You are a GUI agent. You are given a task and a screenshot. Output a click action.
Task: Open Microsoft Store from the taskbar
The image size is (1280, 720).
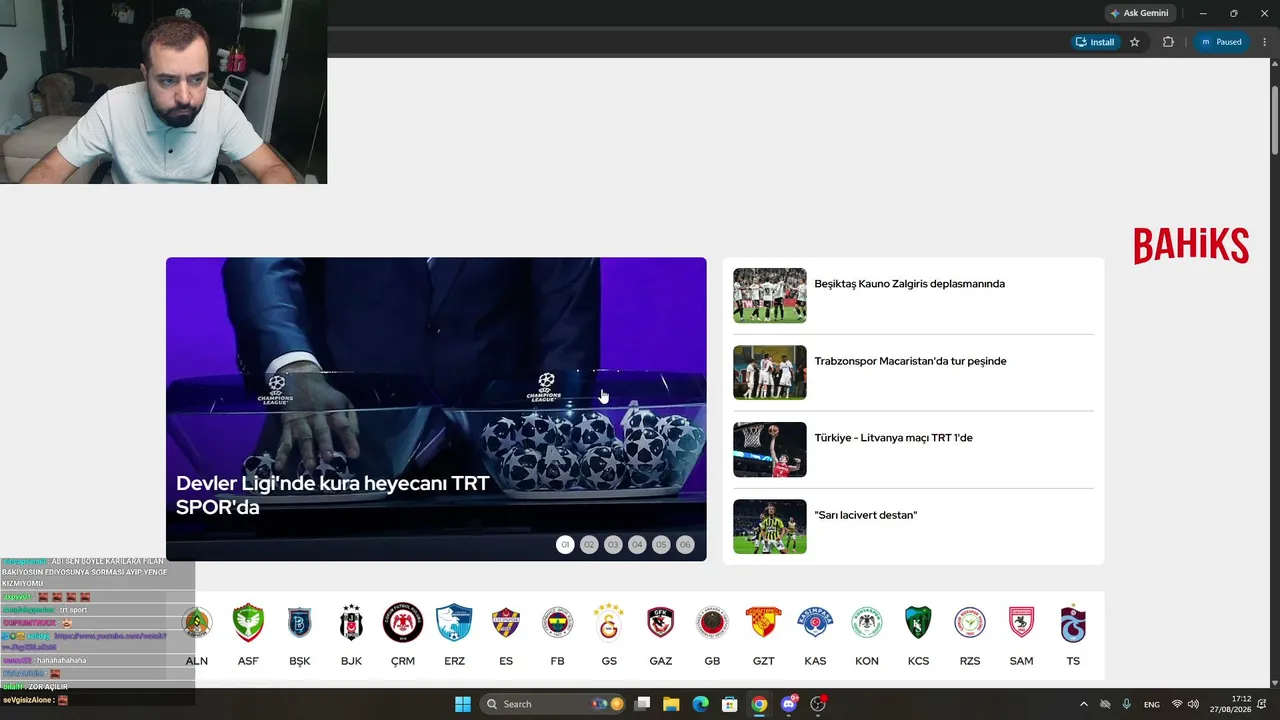pyautogui.click(x=730, y=704)
